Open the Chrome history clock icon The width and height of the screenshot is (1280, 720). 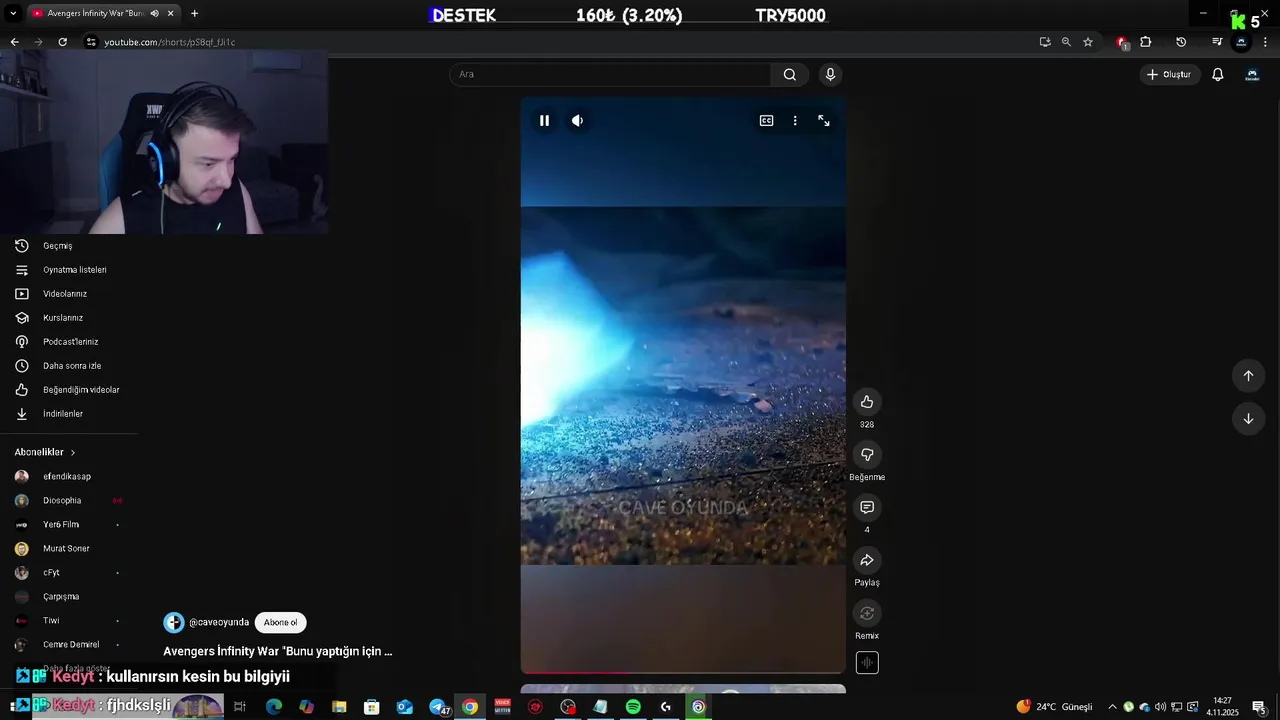(1181, 42)
